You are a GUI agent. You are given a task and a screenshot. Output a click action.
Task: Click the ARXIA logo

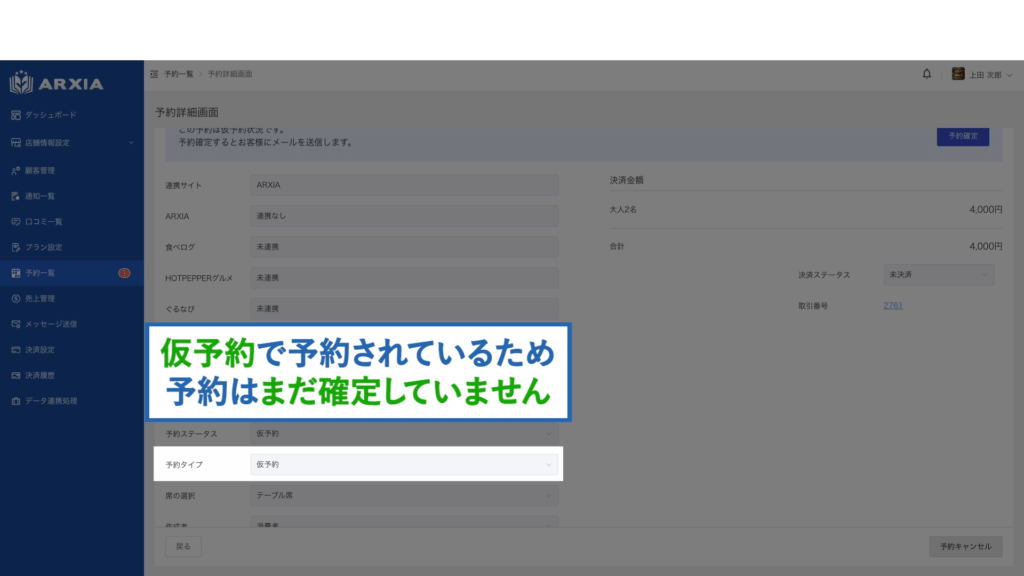pyautogui.click(x=57, y=83)
